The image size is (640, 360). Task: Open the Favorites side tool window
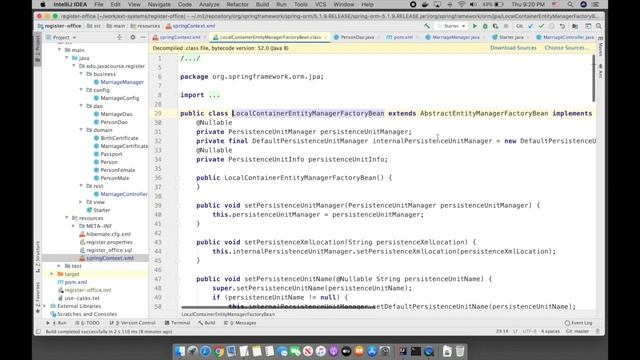[38, 297]
